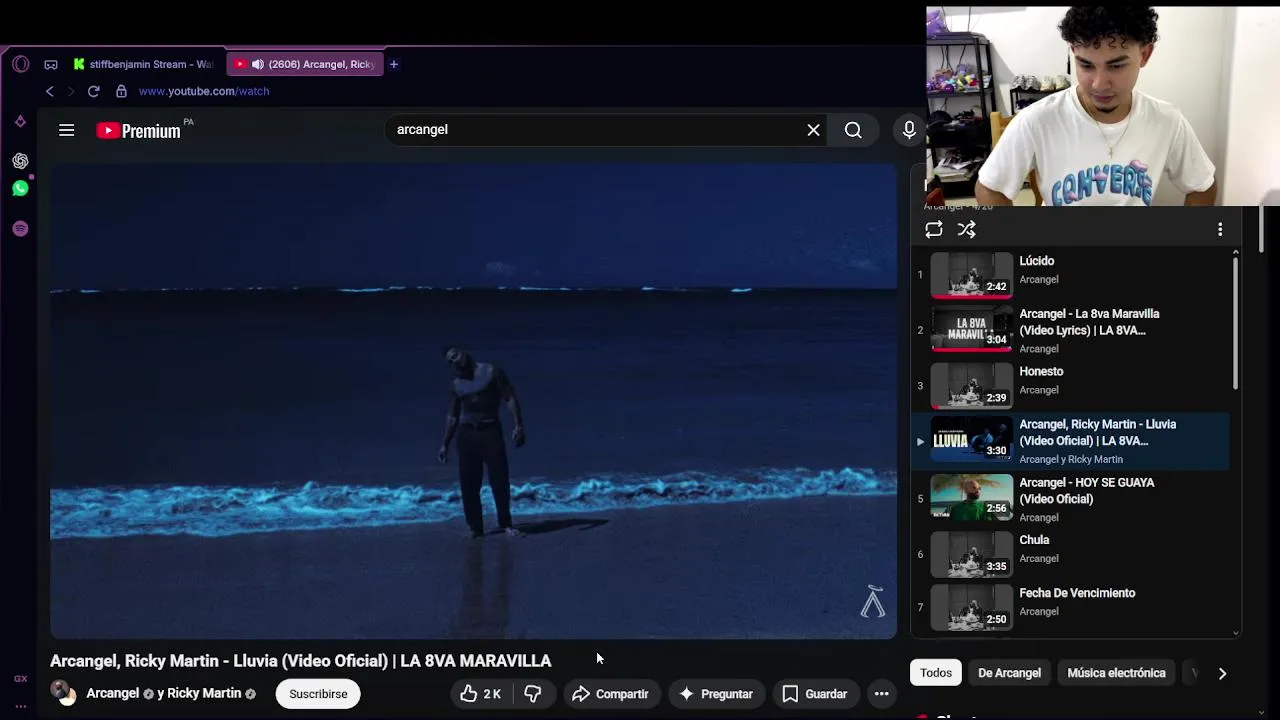The height and width of the screenshot is (720, 1280).
Task: Open GX Corner sidebar icon
Action: point(20,679)
